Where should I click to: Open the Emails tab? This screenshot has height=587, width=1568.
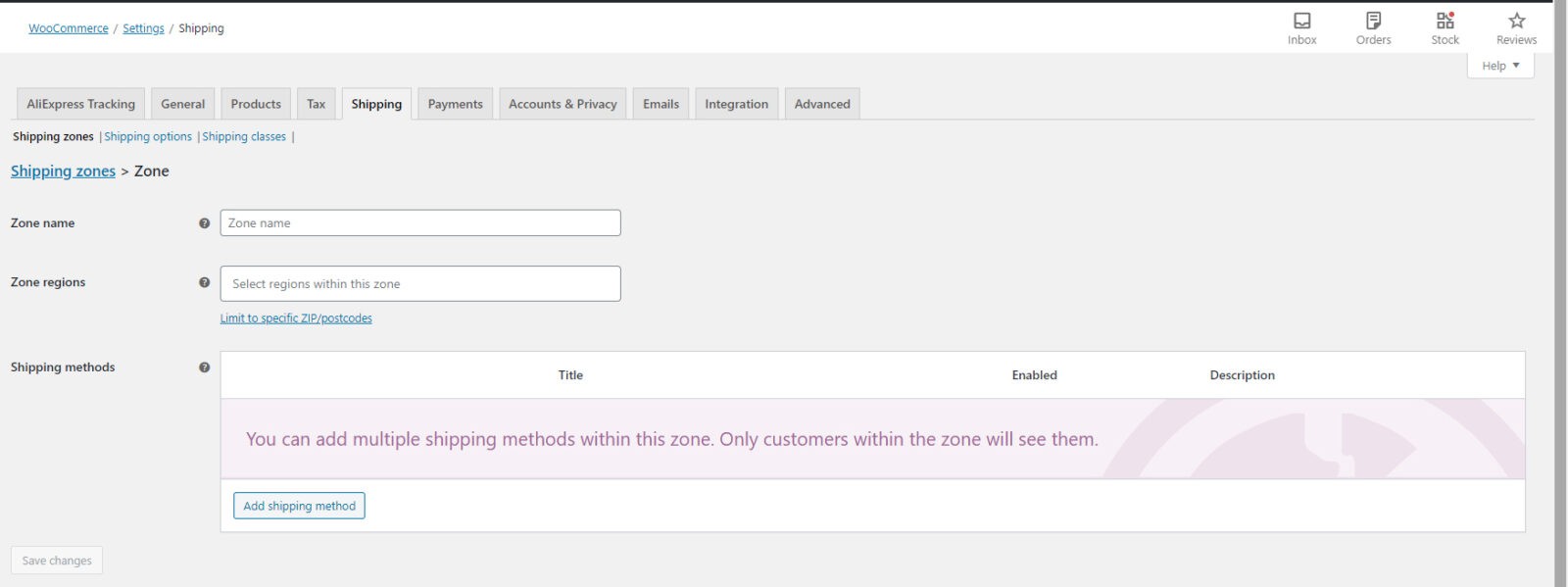[x=661, y=104]
